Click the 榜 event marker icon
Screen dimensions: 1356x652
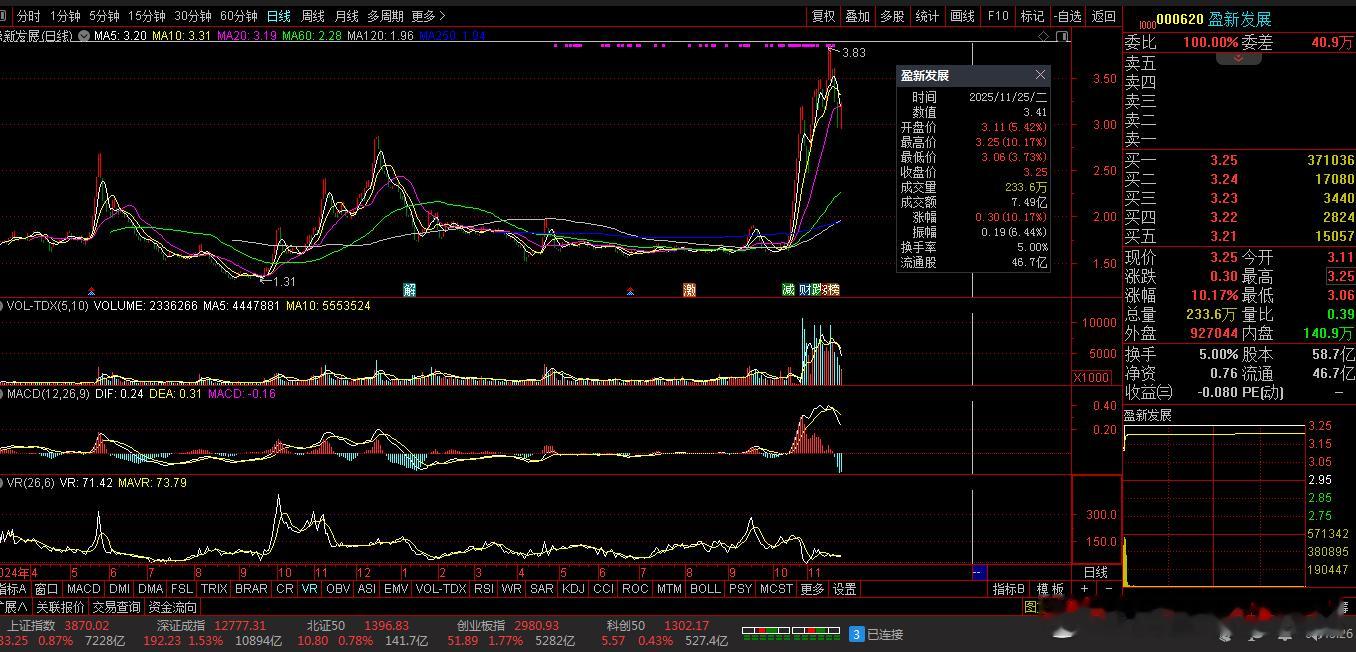(834, 290)
